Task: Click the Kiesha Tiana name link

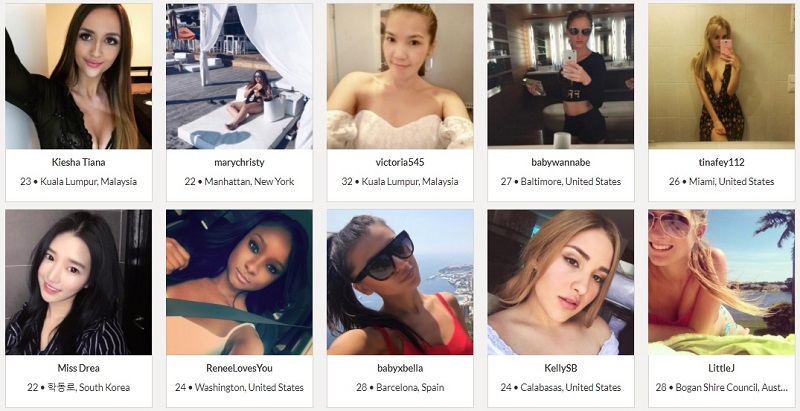Action: [x=79, y=162]
